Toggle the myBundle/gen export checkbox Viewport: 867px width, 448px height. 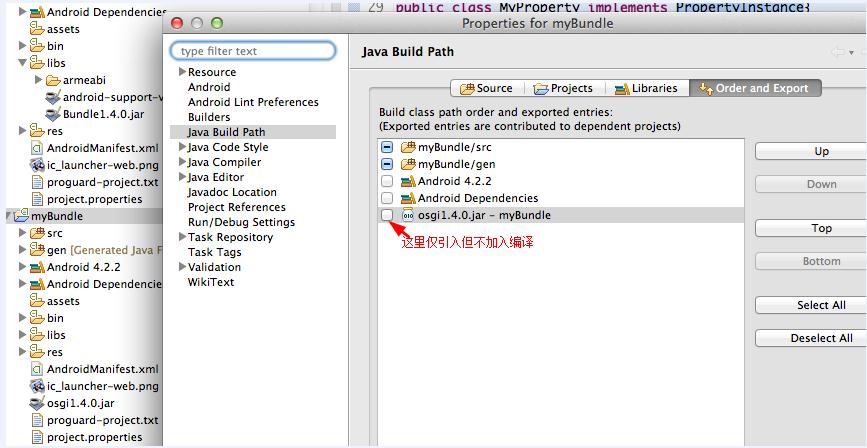point(387,164)
